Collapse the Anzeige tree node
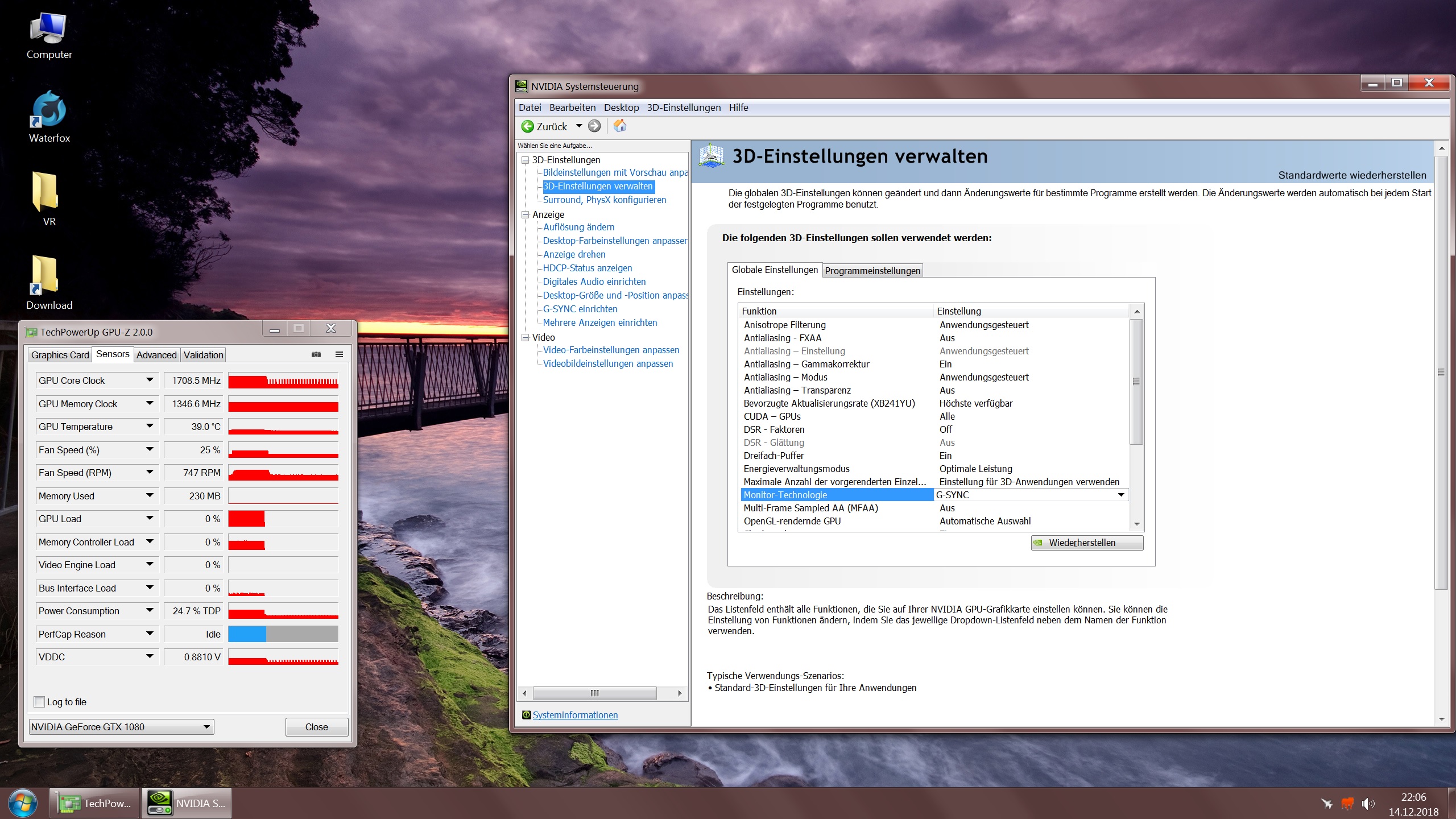Image resolution: width=1456 pixels, height=819 pixels. pyautogui.click(x=526, y=214)
